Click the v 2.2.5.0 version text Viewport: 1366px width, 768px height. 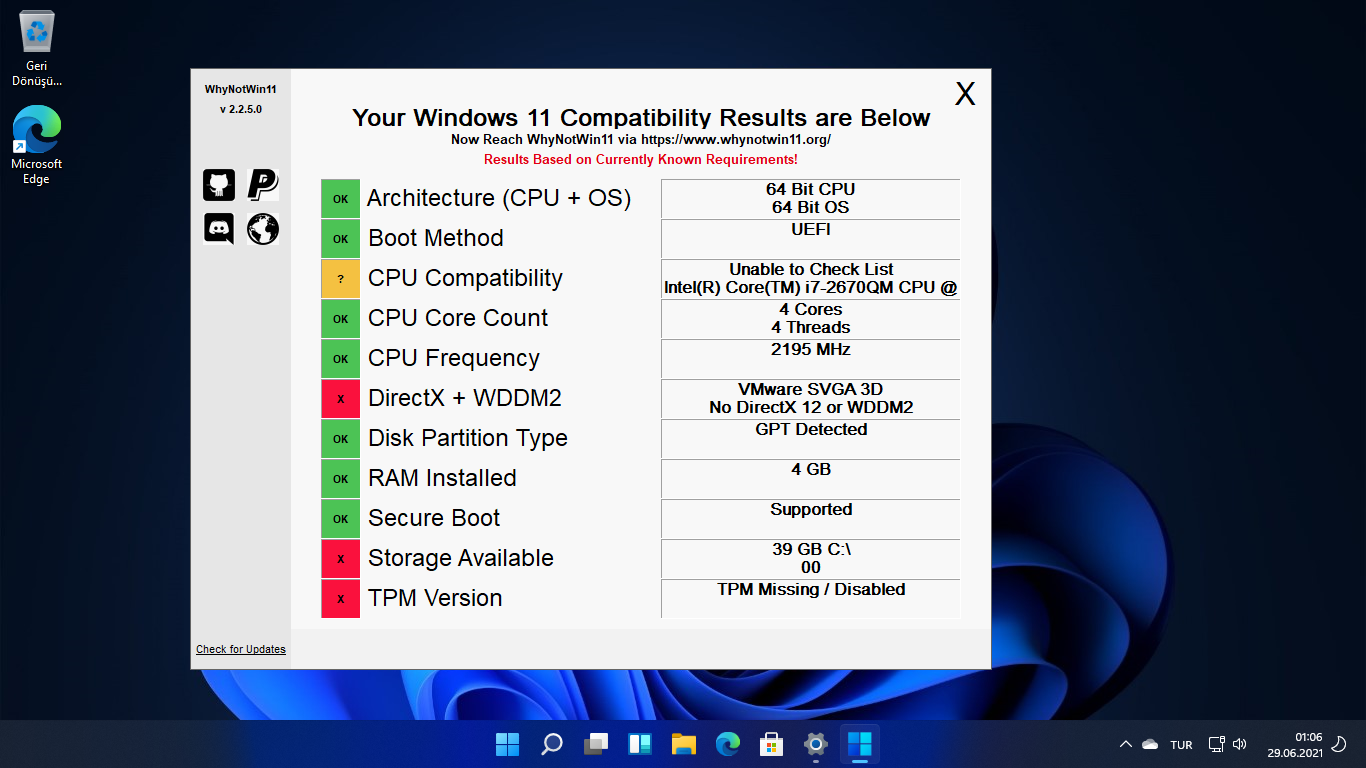pos(241,109)
